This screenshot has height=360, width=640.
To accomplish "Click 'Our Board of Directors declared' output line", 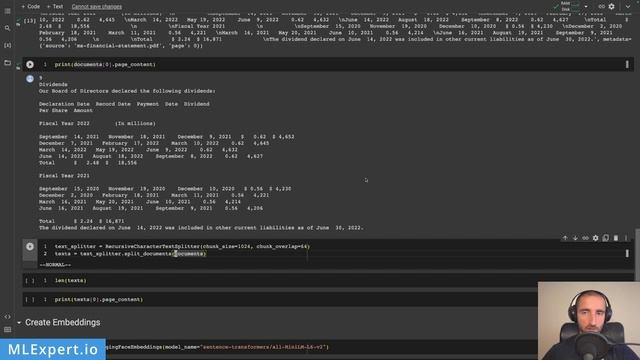I will coord(127,91).
